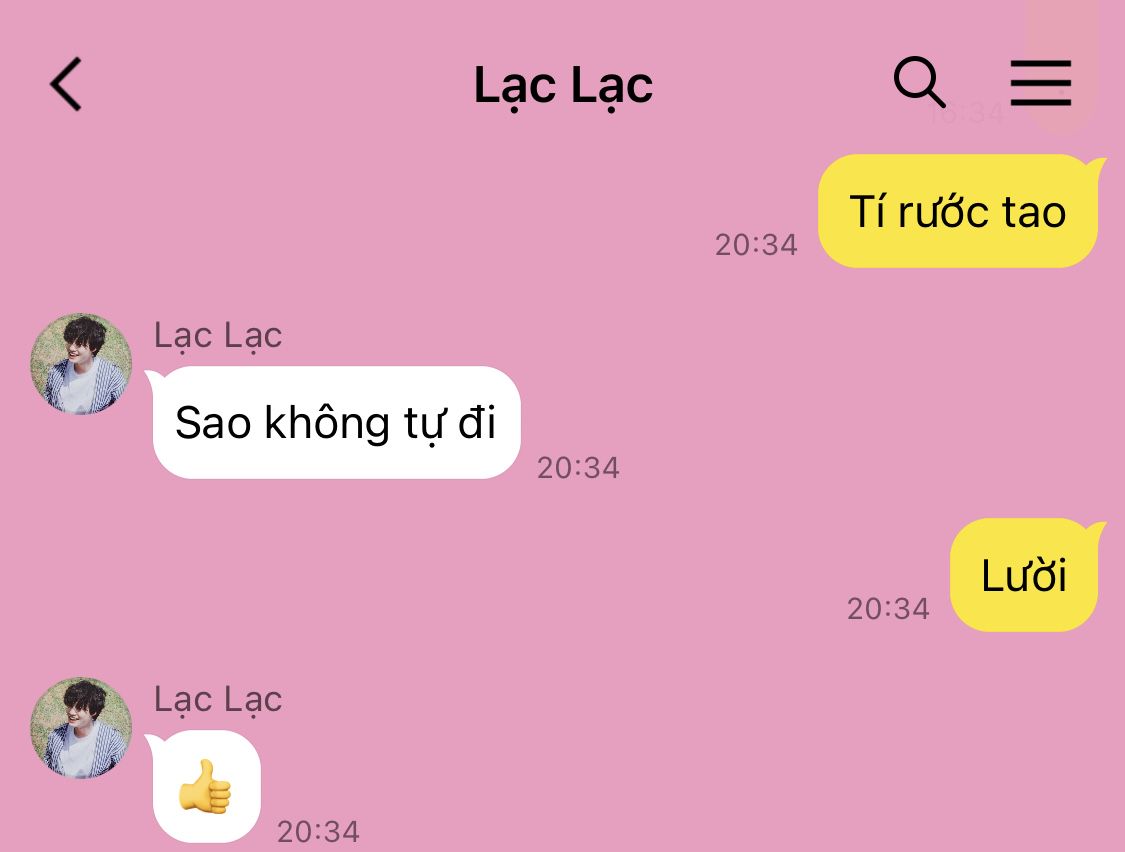Screen dimensions: 1125x852
Task: Select the "Sao không tự đi" bubble
Action: tap(335, 422)
